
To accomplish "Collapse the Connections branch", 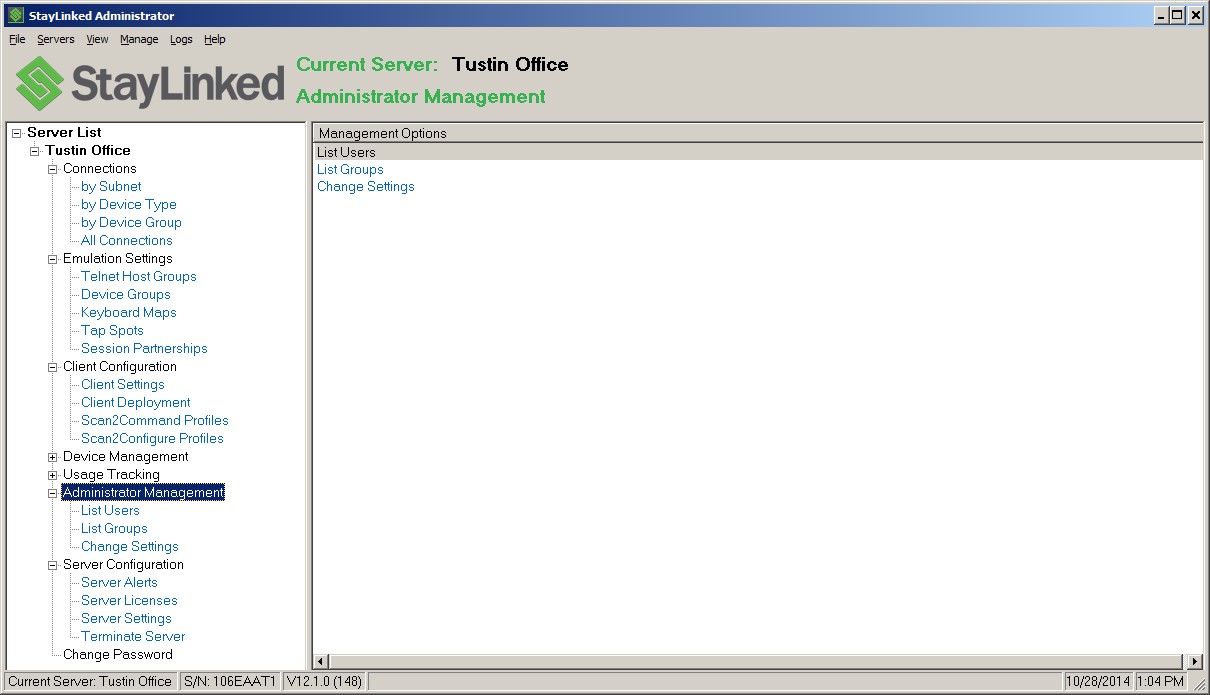I will click(51, 168).
